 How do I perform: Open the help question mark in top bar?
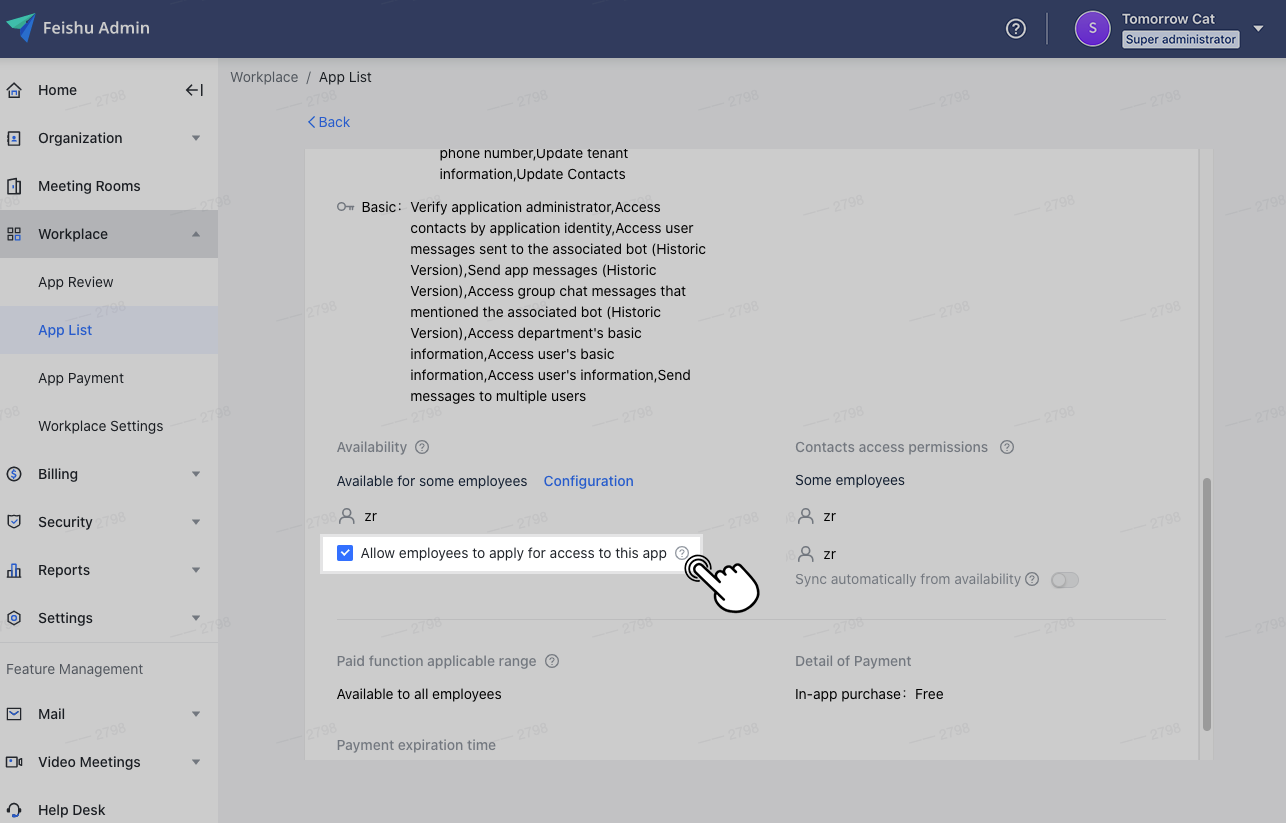coord(1015,28)
